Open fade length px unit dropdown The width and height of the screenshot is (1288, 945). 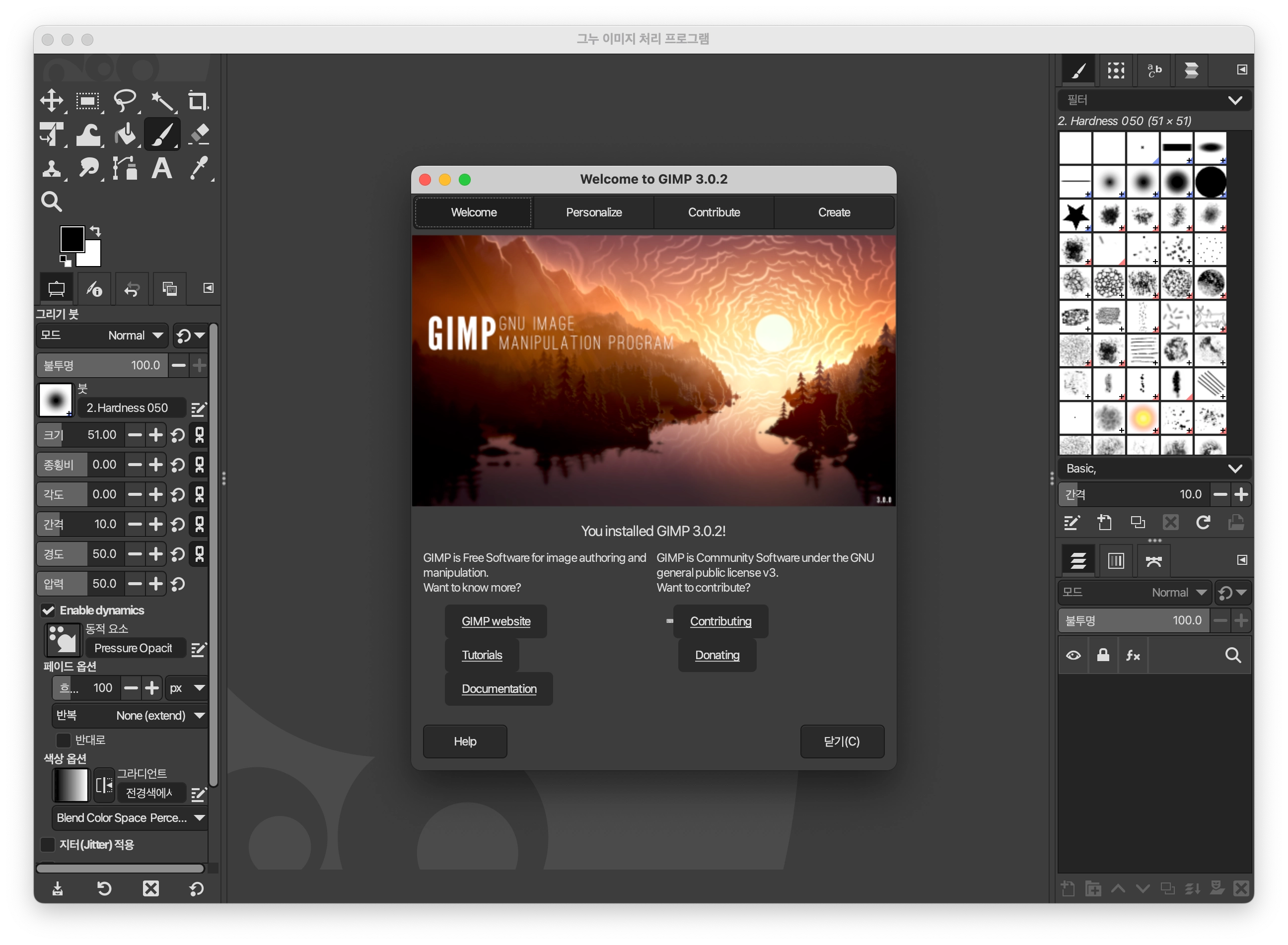click(187, 689)
